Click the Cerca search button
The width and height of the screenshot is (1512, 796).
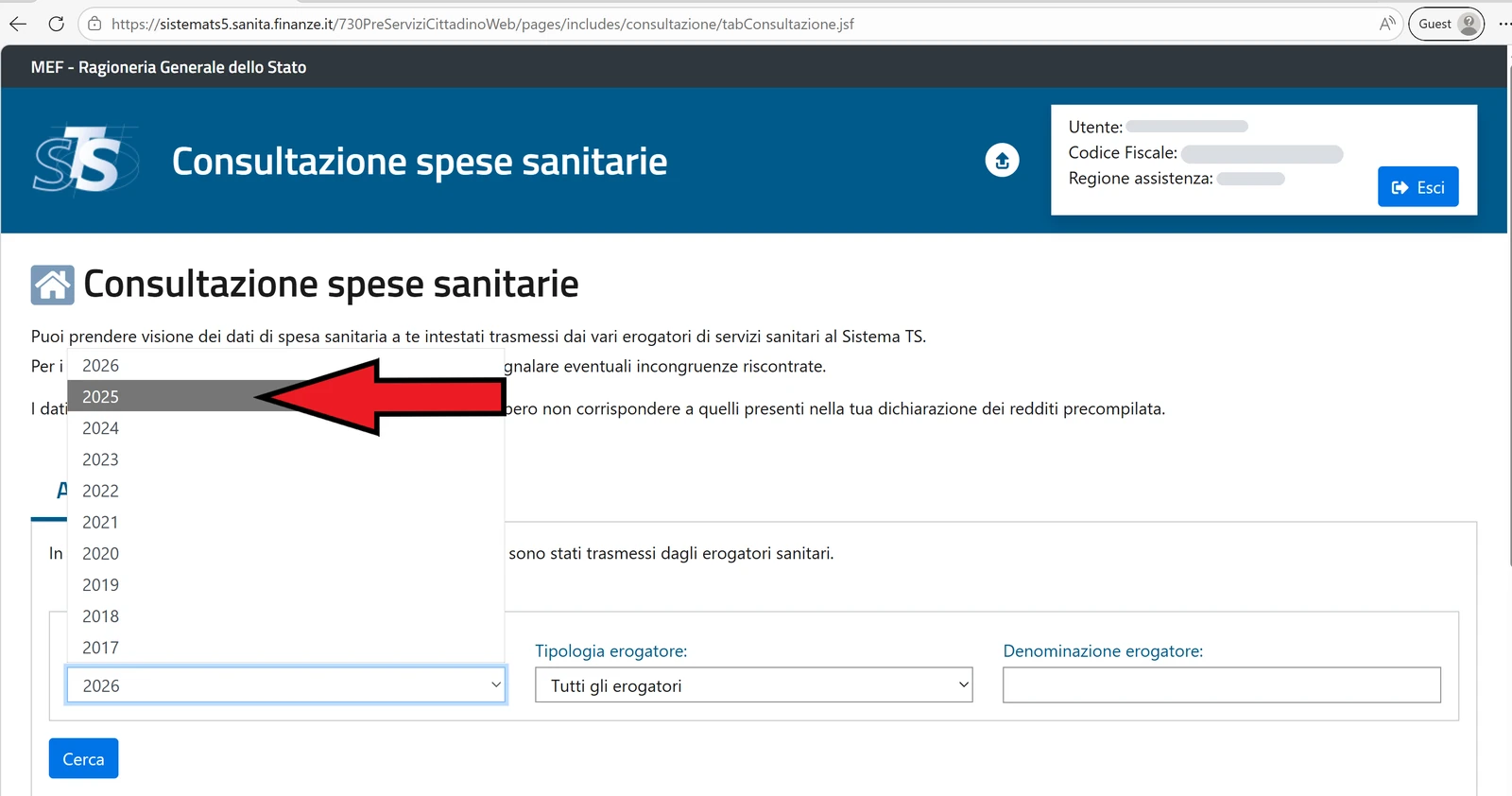pyautogui.click(x=83, y=758)
